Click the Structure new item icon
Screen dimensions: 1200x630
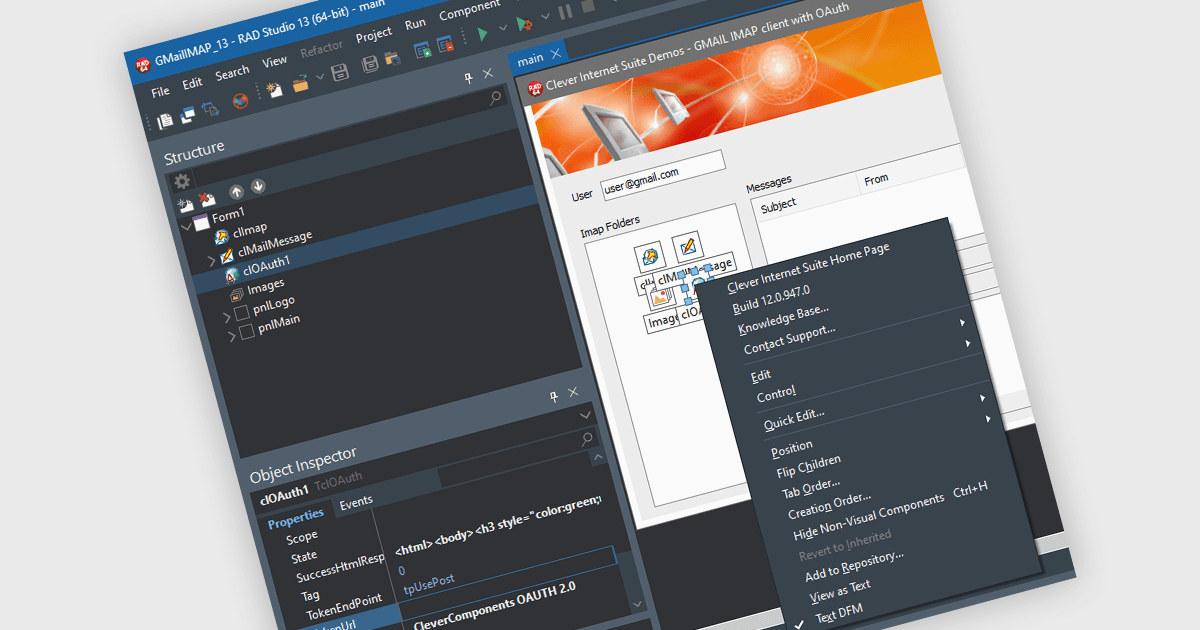pyautogui.click(x=185, y=204)
